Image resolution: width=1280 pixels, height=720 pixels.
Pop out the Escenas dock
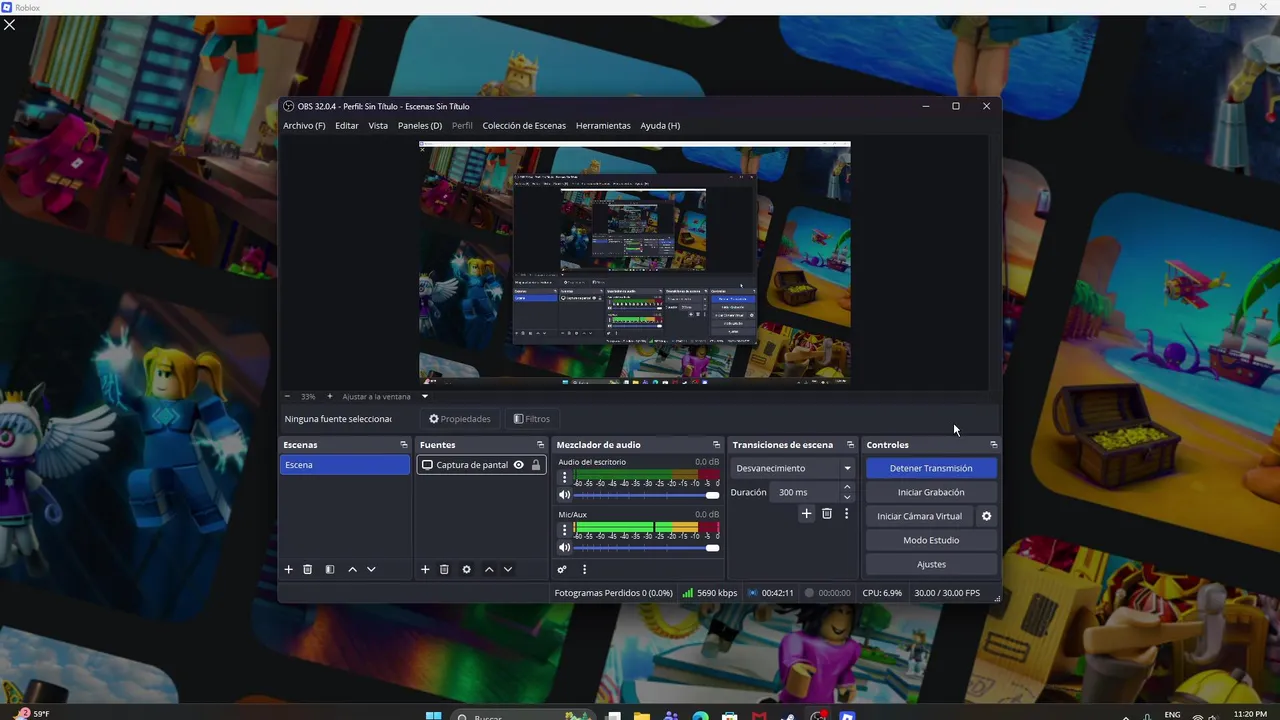tap(404, 445)
